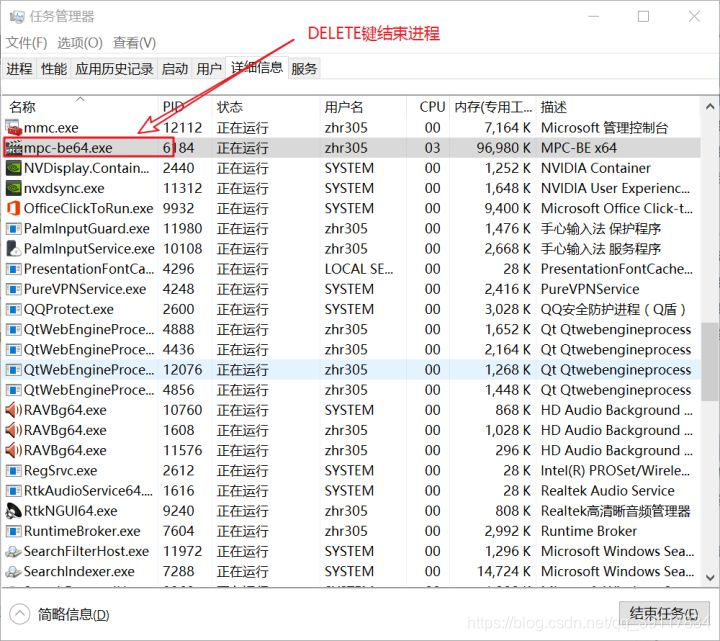Click the Task Manager title bar icon
This screenshot has width=720, height=641.
(17, 17)
